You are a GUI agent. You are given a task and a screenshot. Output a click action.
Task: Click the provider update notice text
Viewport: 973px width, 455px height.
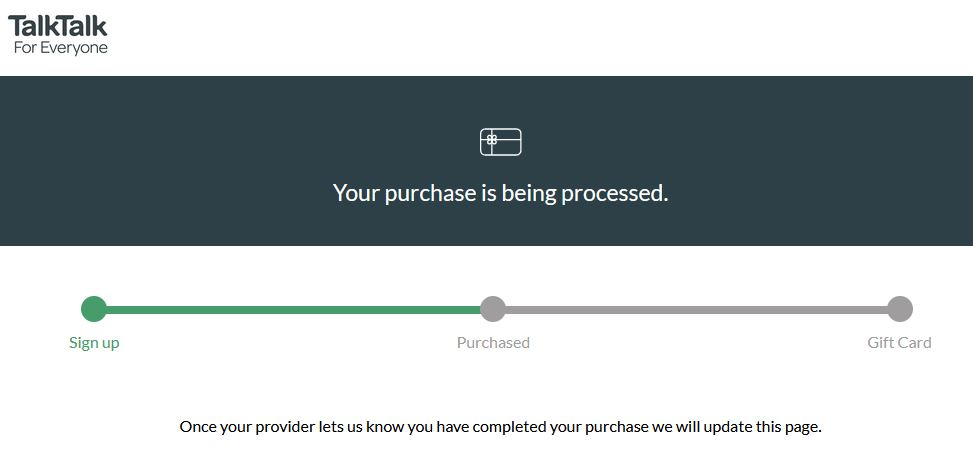[500, 427]
